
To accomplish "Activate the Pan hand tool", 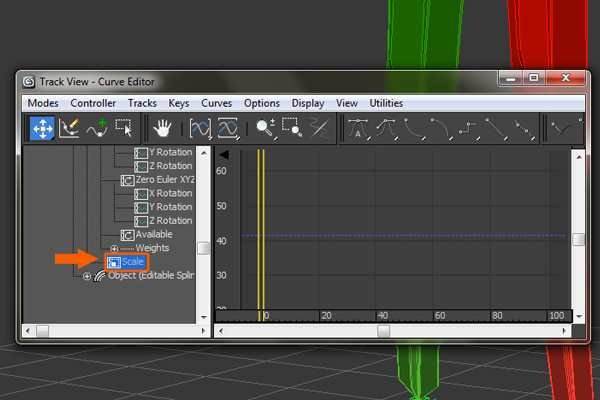I will point(162,128).
